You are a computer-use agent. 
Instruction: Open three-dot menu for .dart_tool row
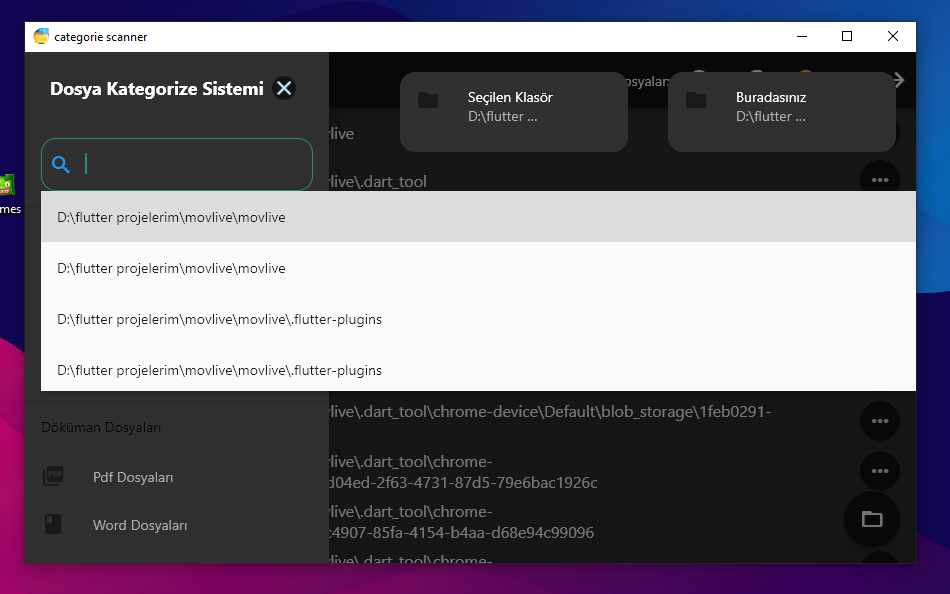coord(880,179)
